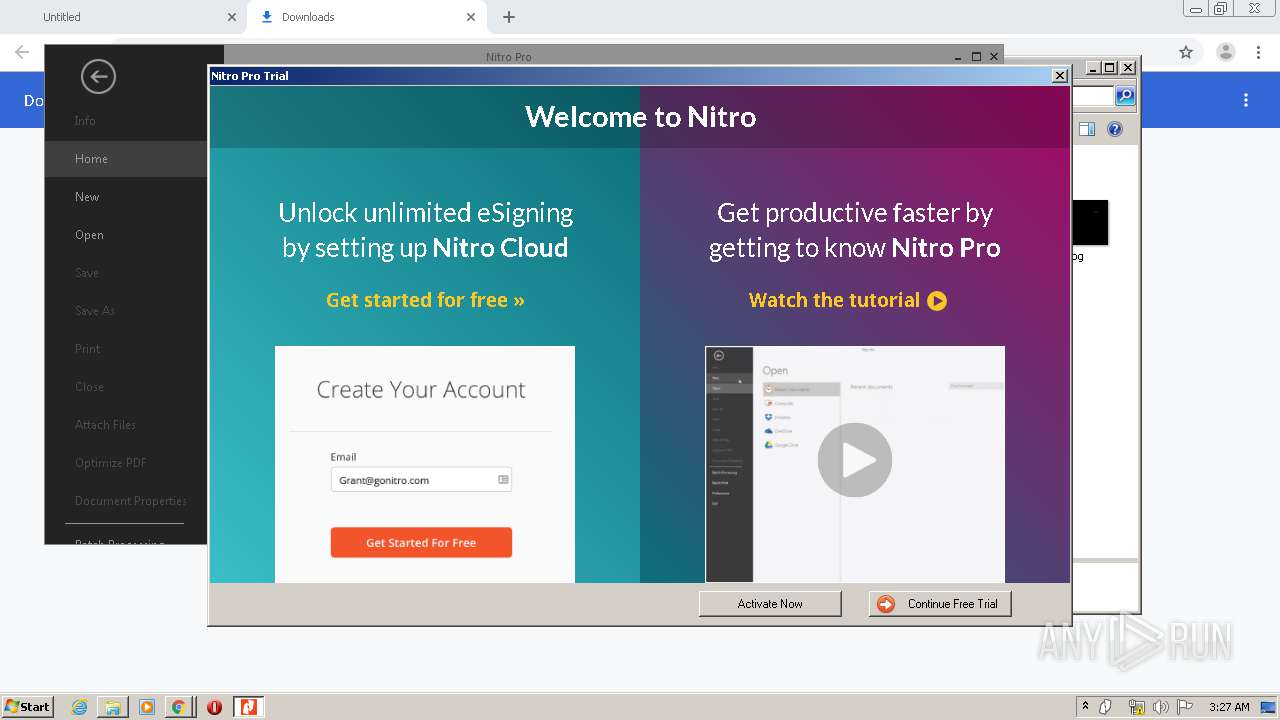Play the Nitro Pro tutorial video
Viewport: 1280px width, 720px height.
click(x=855, y=460)
